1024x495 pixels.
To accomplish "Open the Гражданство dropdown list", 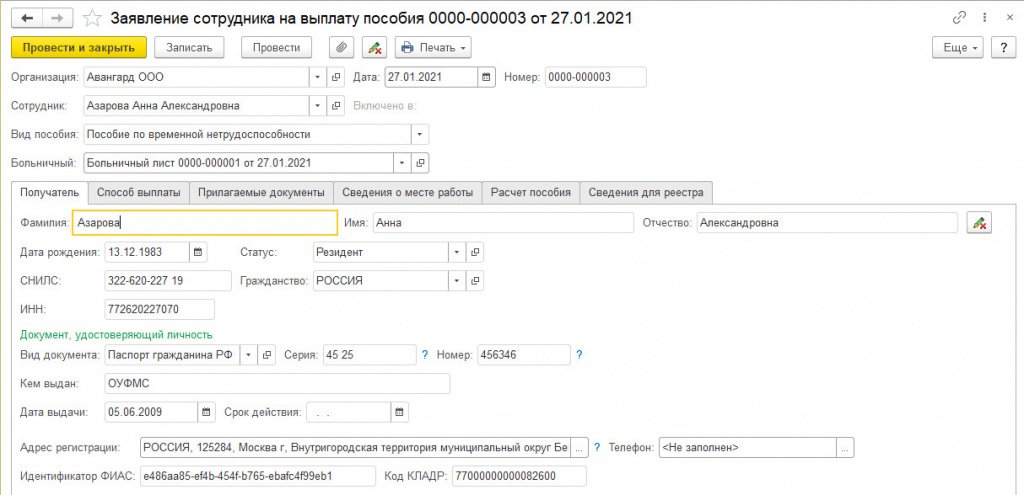I will coord(457,281).
